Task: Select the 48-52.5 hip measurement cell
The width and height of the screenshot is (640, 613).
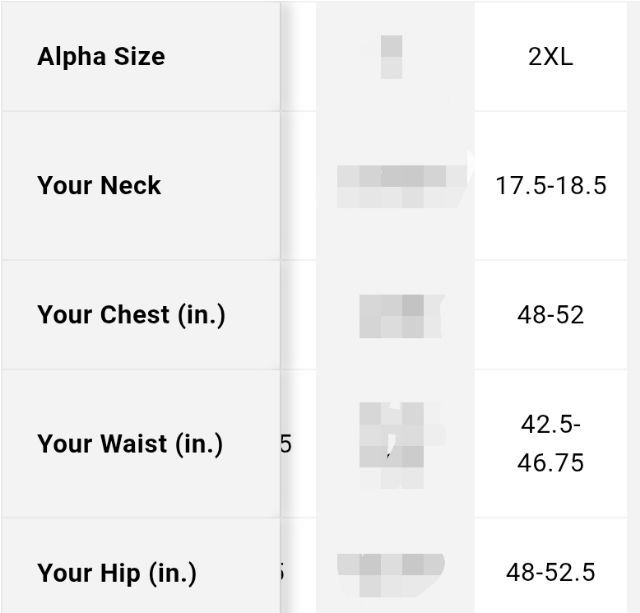Action: coord(551,573)
